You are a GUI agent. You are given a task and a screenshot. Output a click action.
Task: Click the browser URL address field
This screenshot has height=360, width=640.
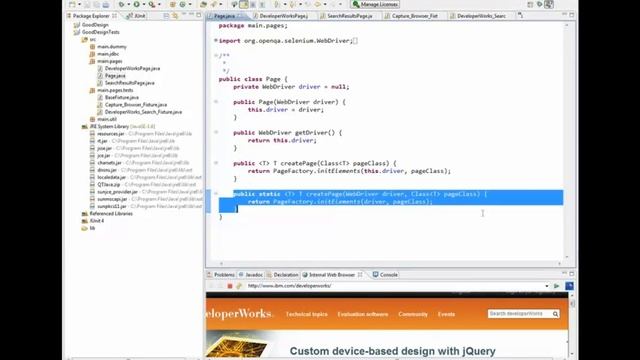click(x=394, y=286)
